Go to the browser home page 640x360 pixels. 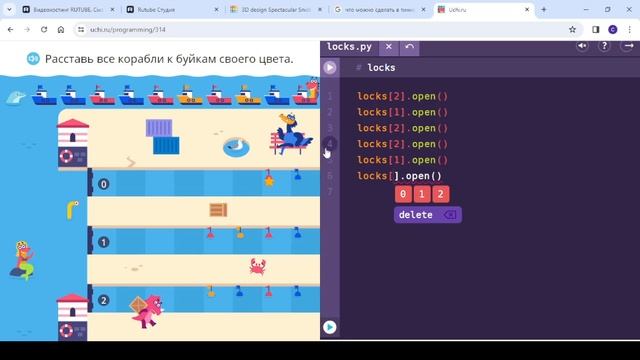(x=61, y=29)
